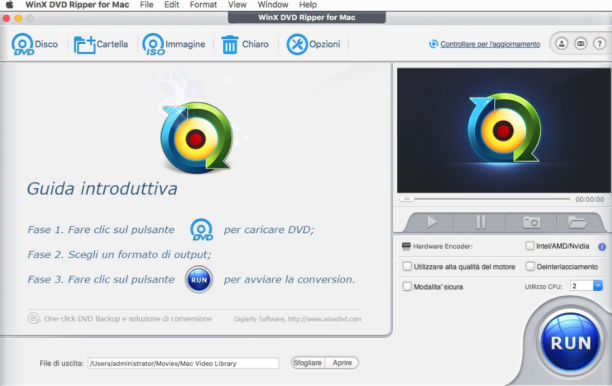Open the Help menu
The width and height of the screenshot is (612, 386).
coord(308,5)
